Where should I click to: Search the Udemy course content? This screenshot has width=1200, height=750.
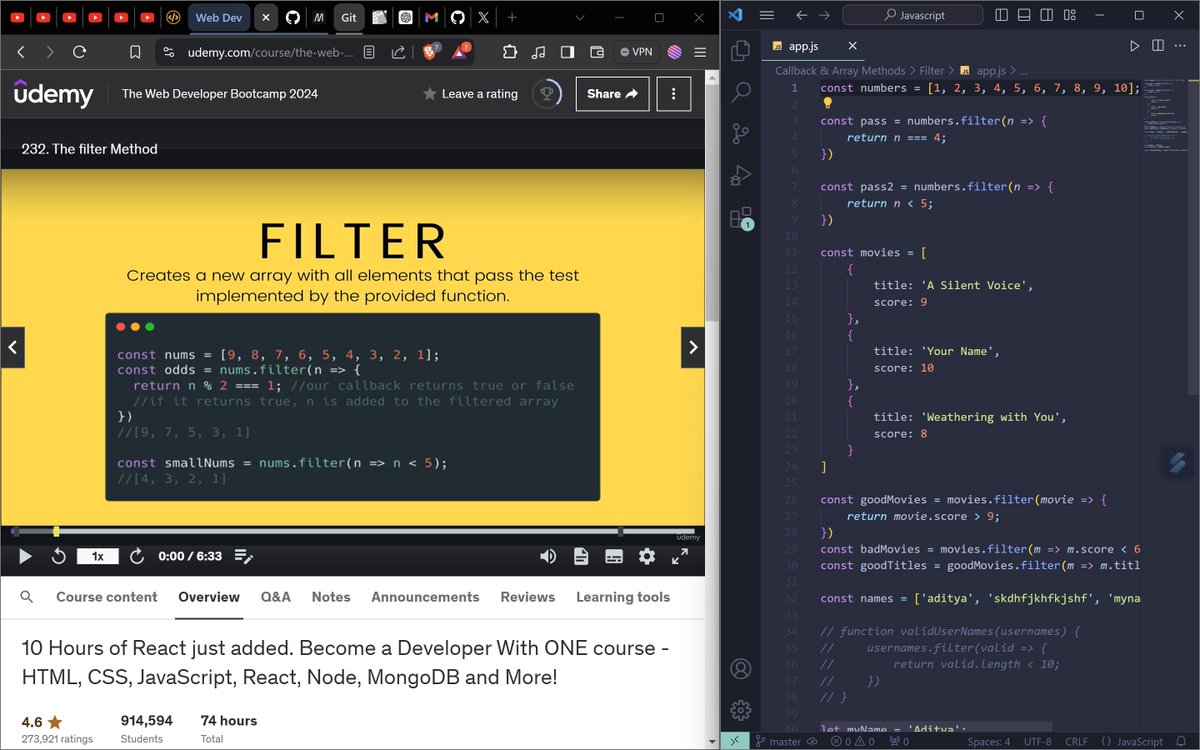(x=27, y=597)
